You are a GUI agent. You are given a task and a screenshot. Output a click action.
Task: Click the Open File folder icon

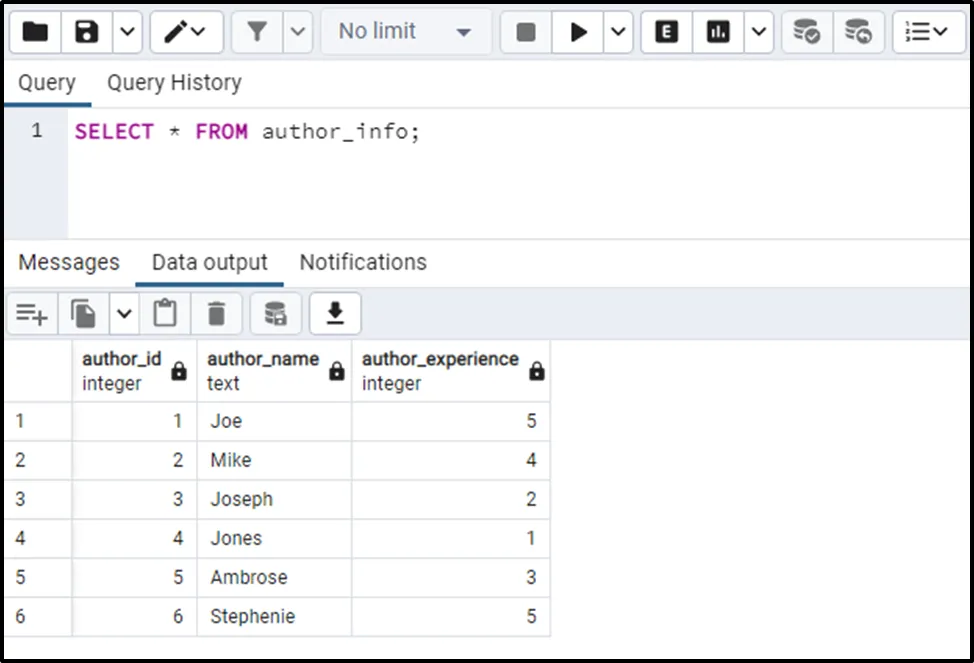(35, 32)
